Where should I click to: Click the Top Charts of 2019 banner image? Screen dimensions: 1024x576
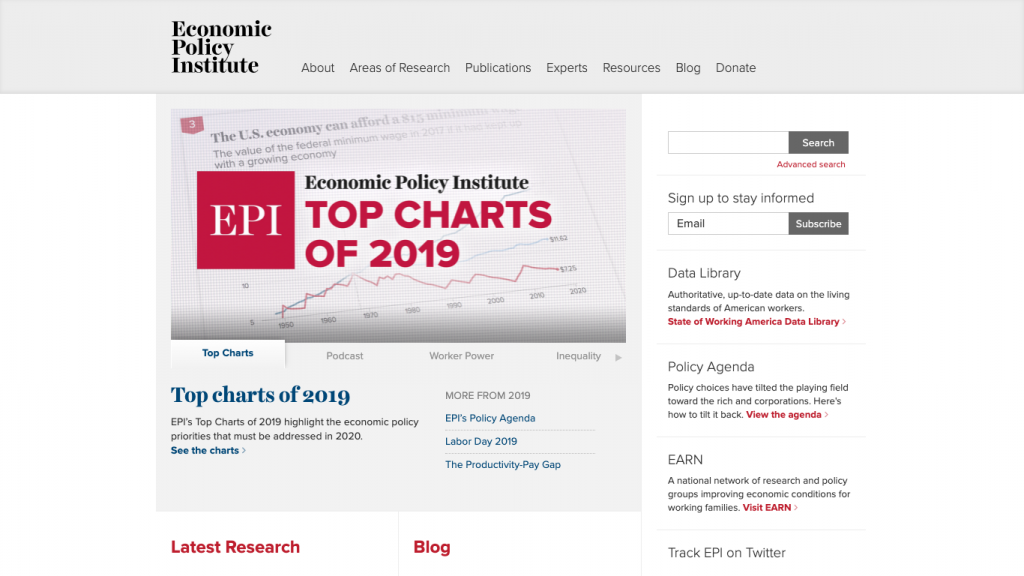point(398,225)
